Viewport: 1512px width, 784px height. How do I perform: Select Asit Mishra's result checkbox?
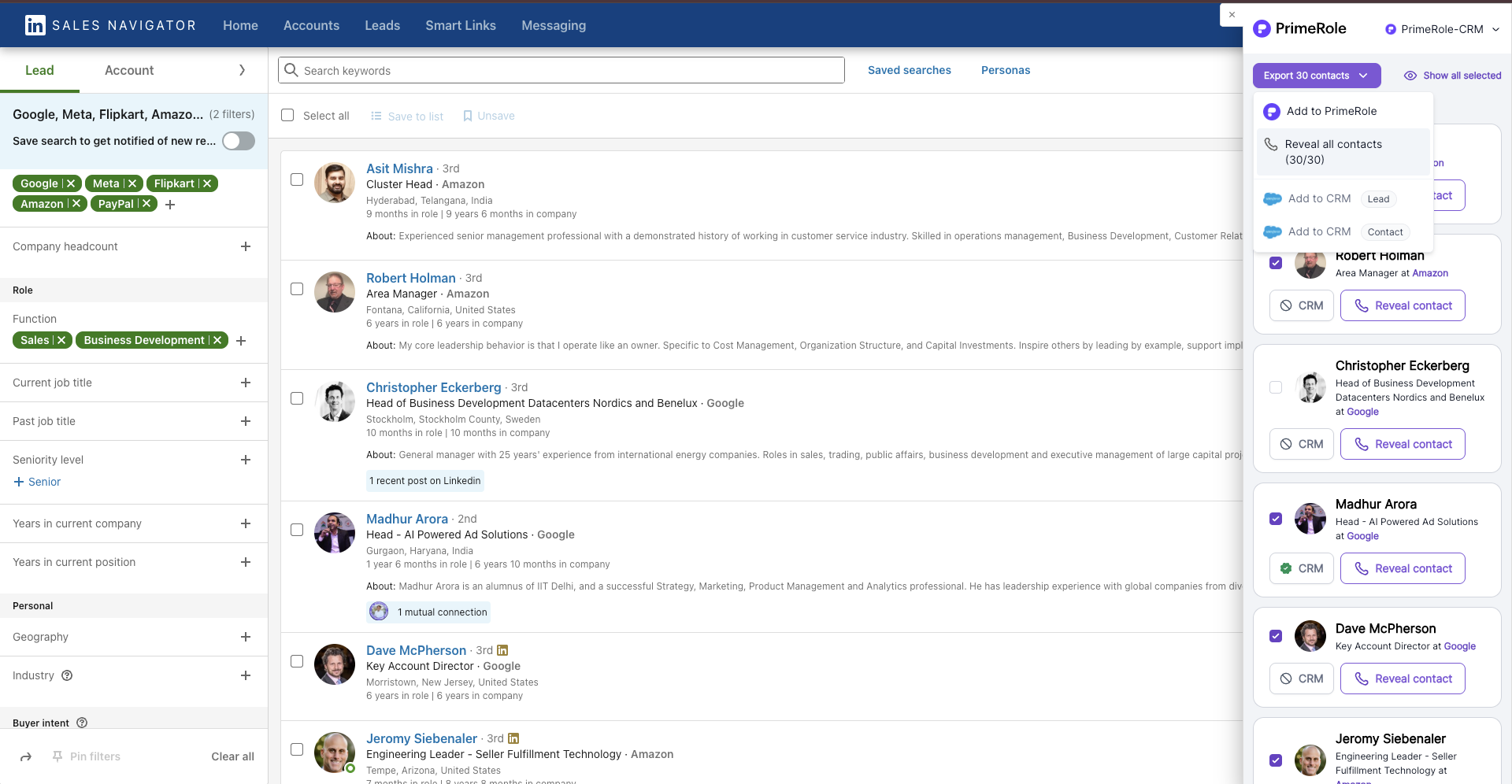point(297,179)
